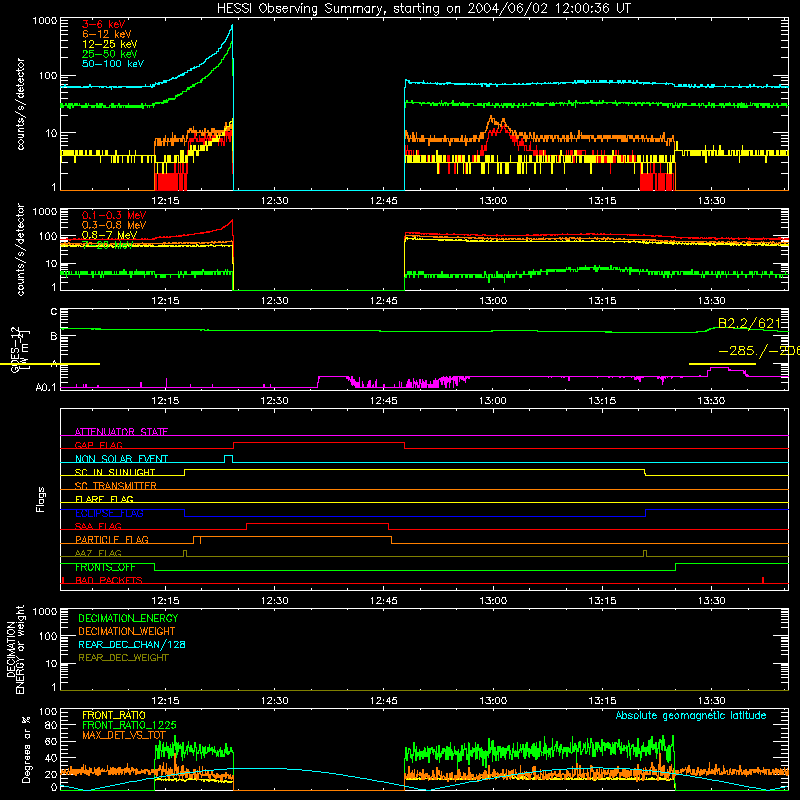This screenshot has height=800, width=800.
Task: Select the FLARE_FLAG label
Action: pos(104,499)
